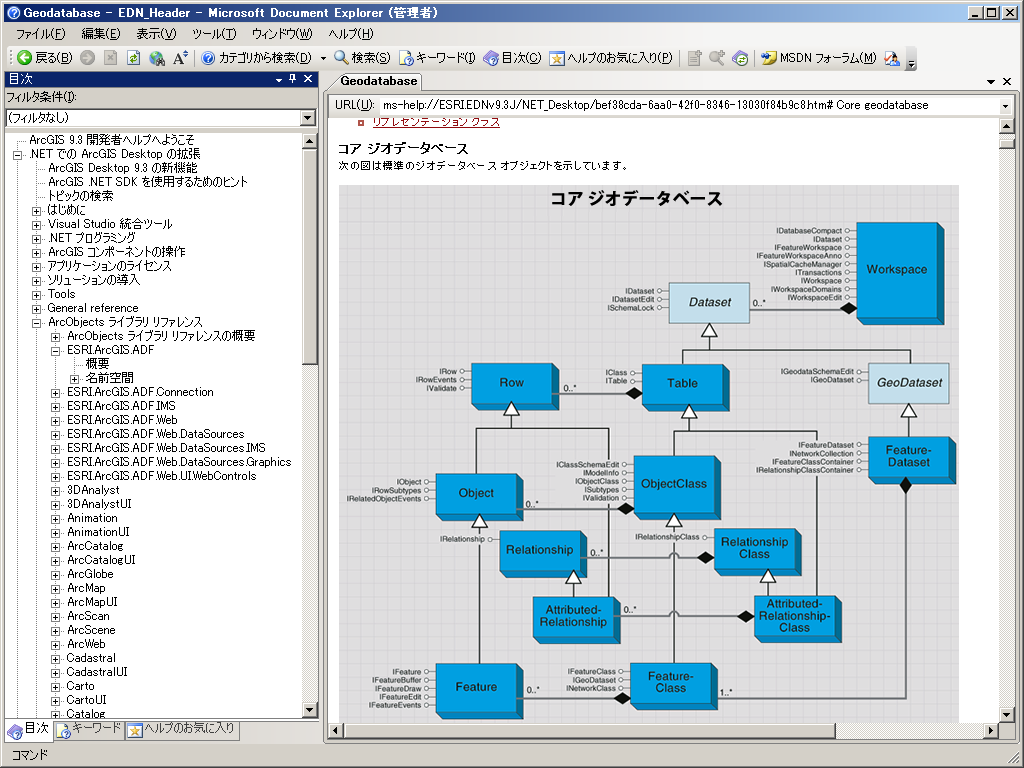Toggle auto-hide pin on the 目次 panel
Viewport: 1024px width, 768px height.
click(293, 79)
